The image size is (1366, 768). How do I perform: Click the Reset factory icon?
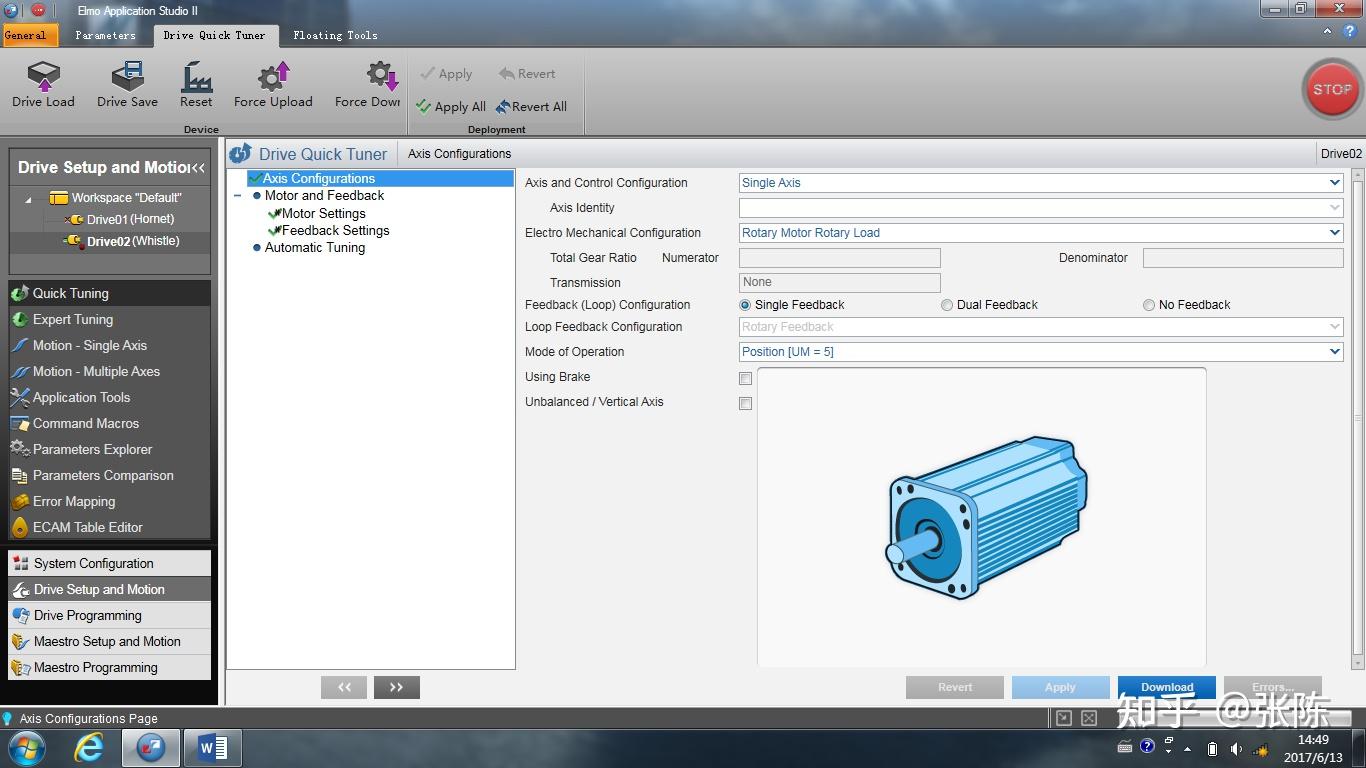click(x=196, y=77)
